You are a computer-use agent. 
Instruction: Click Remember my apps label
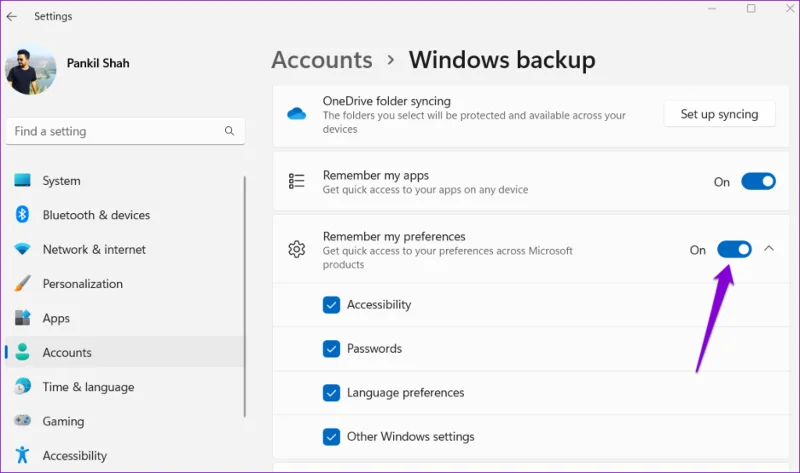point(376,175)
